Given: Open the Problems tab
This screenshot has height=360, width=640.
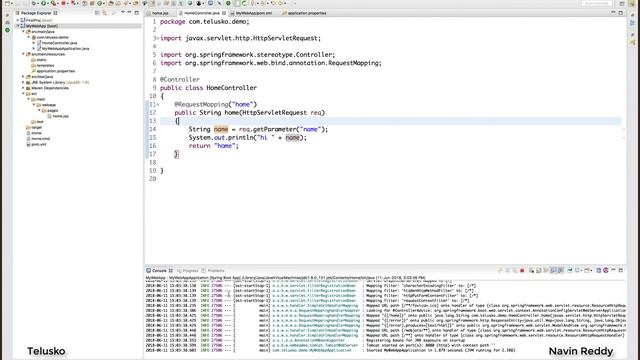Looking at the screenshot, I should [216, 271].
